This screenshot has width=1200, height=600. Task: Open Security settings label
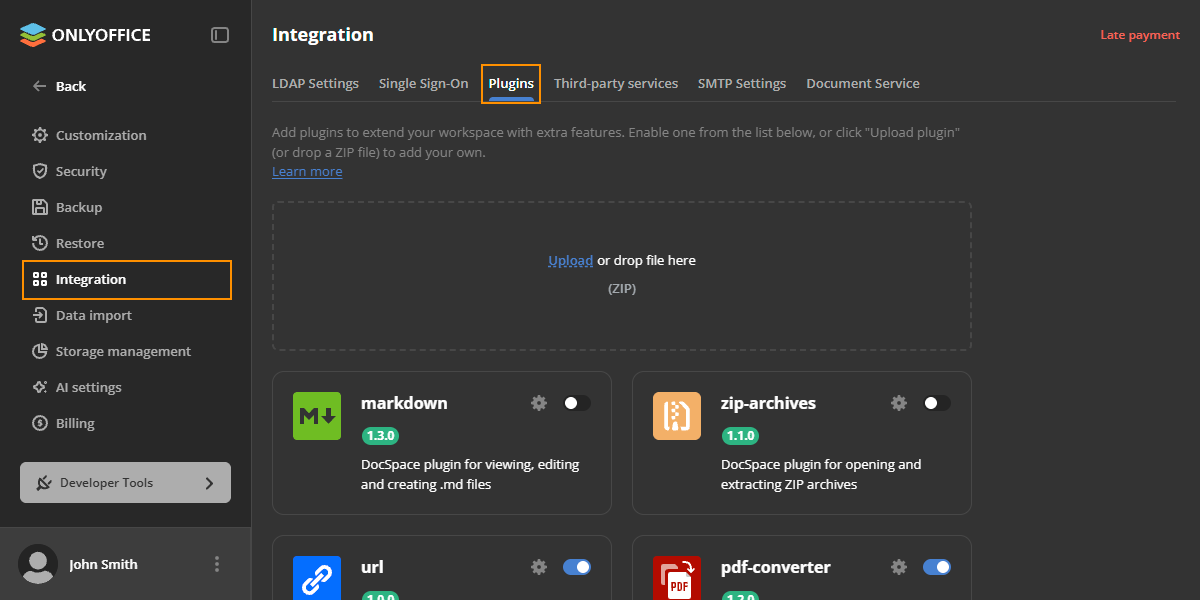(81, 171)
